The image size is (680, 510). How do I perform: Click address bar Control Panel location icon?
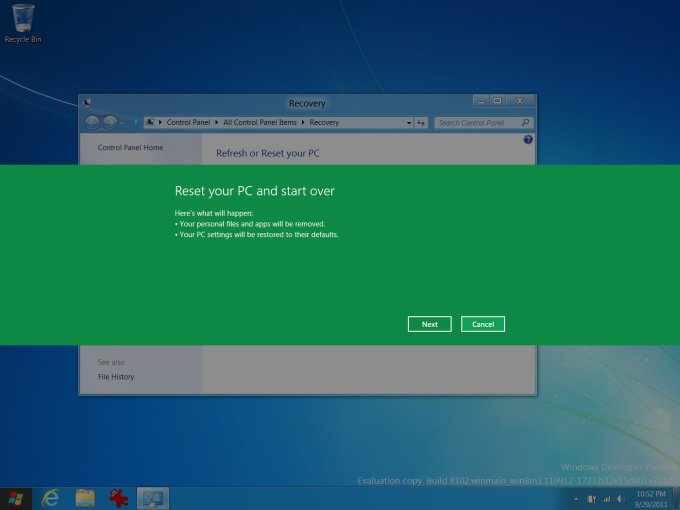point(150,122)
